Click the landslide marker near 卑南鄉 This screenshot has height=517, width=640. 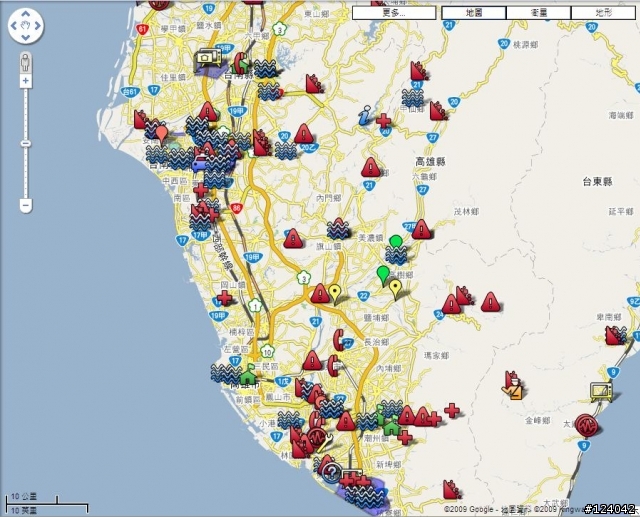click(616, 335)
